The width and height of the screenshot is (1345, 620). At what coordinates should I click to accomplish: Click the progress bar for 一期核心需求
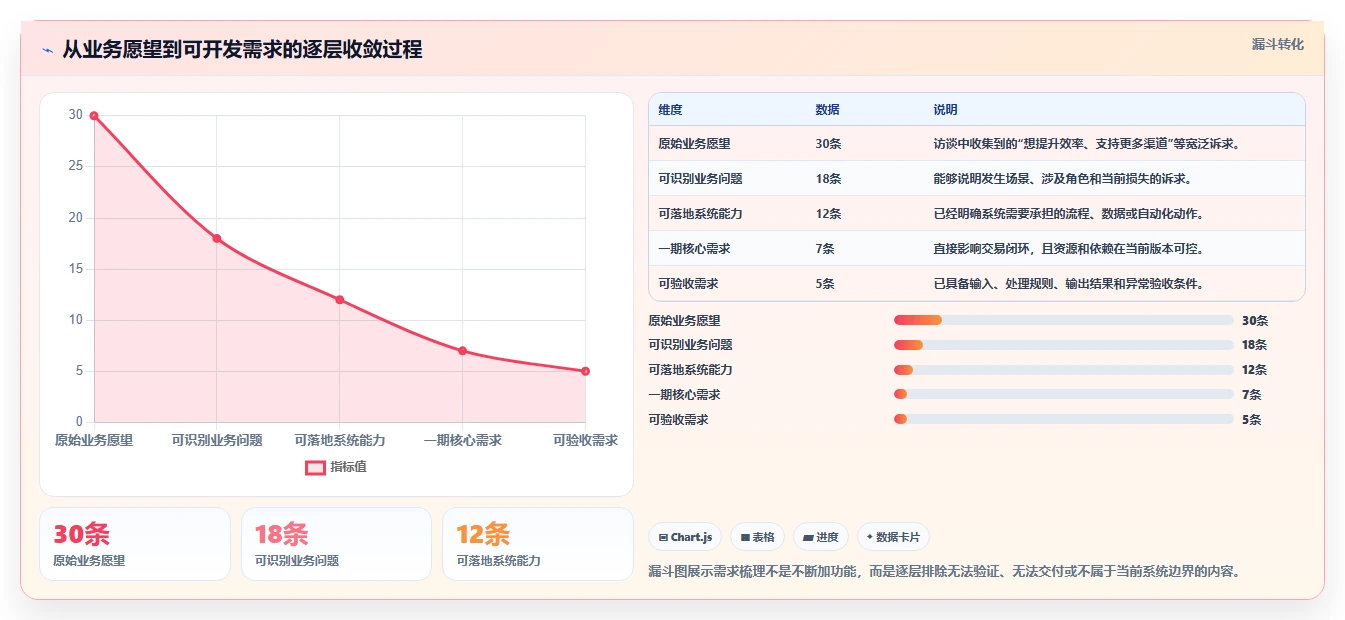1063,395
